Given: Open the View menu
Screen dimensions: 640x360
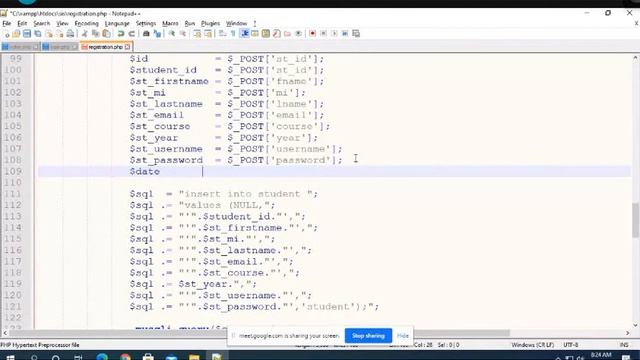Looking at the screenshot, I should (x=62, y=23).
